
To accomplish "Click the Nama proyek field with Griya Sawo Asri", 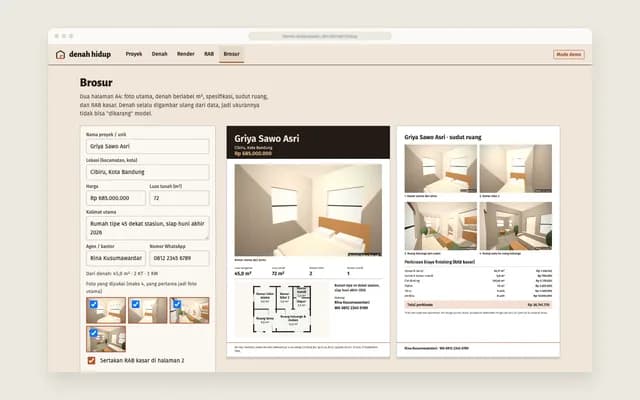I will coord(147,146).
